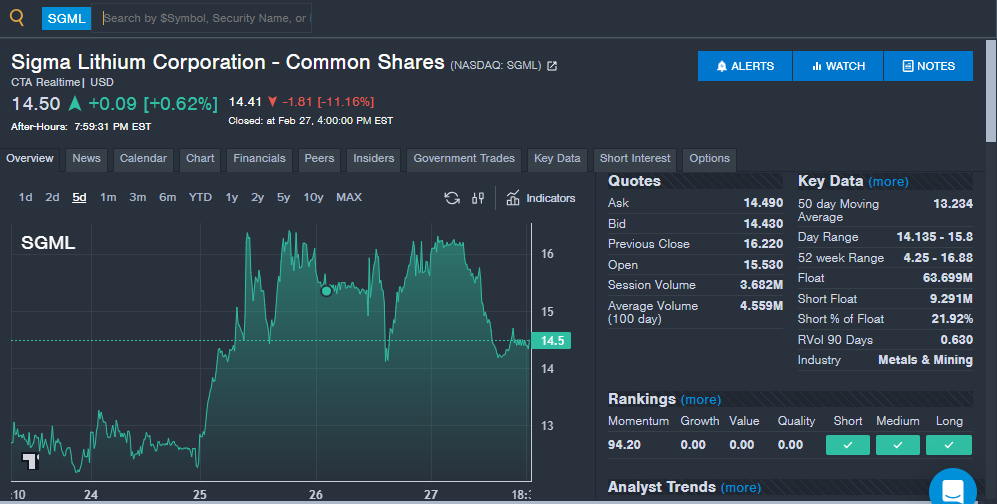Select the YTD chart range
The width and height of the screenshot is (997, 504).
click(x=200, y=198)
